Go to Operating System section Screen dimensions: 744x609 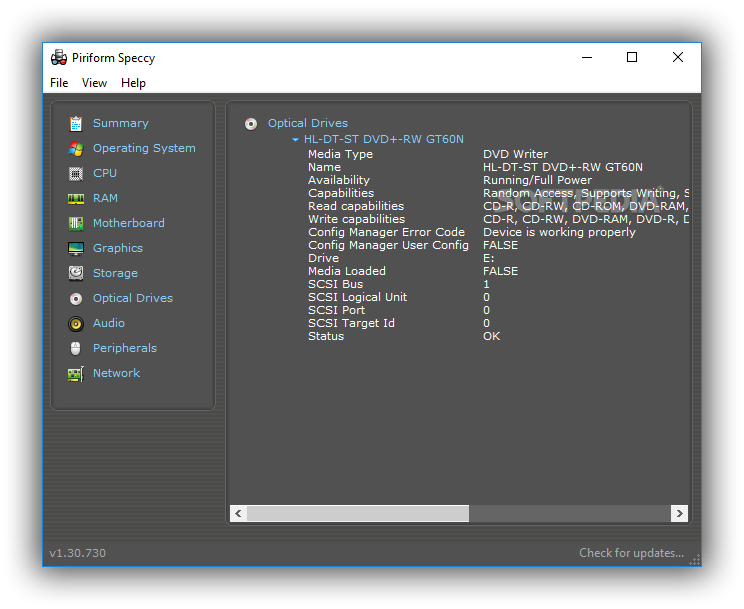pyautogui.click(x=144, y=148)
